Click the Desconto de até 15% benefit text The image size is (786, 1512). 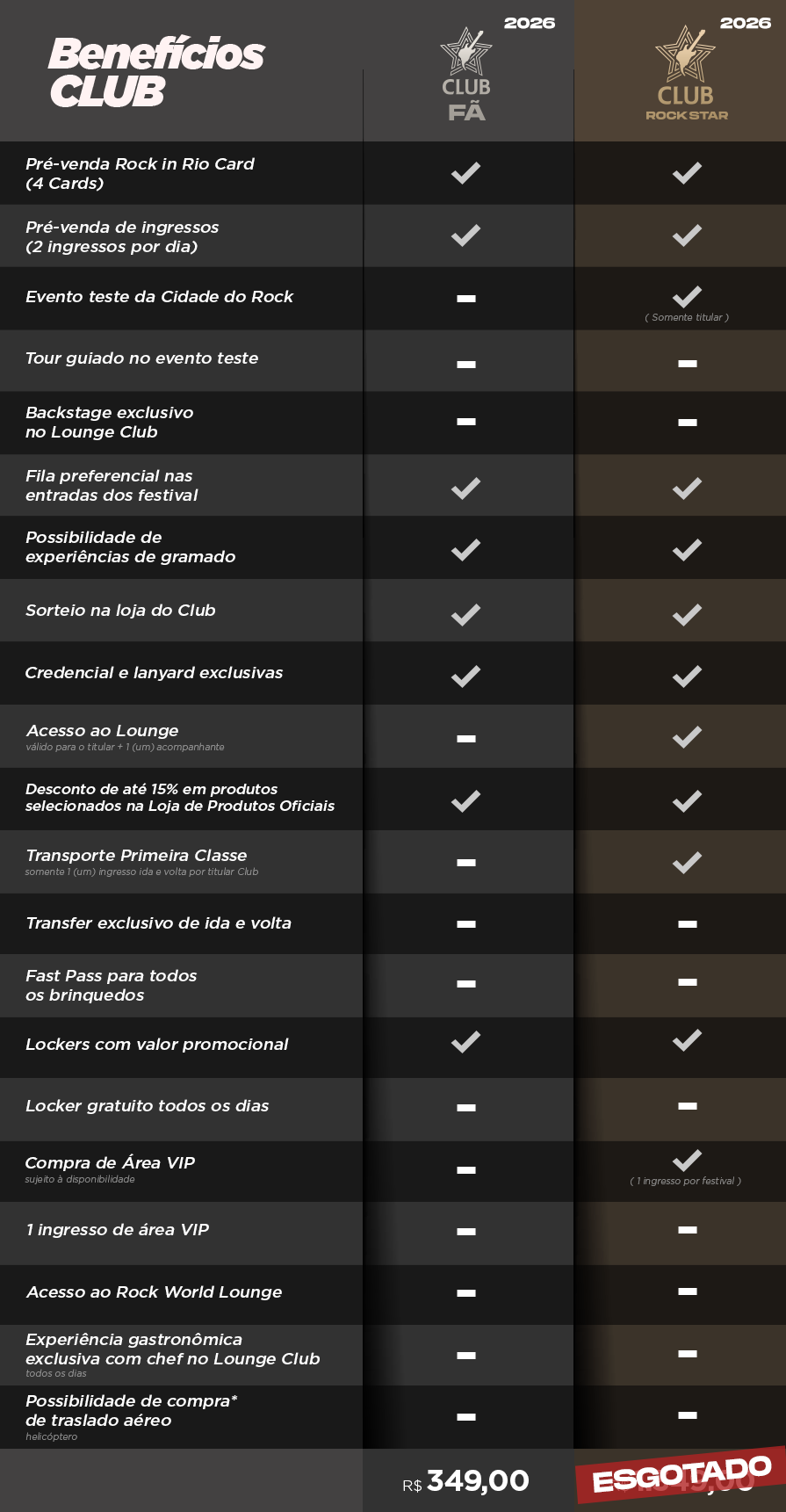point(179,798)
